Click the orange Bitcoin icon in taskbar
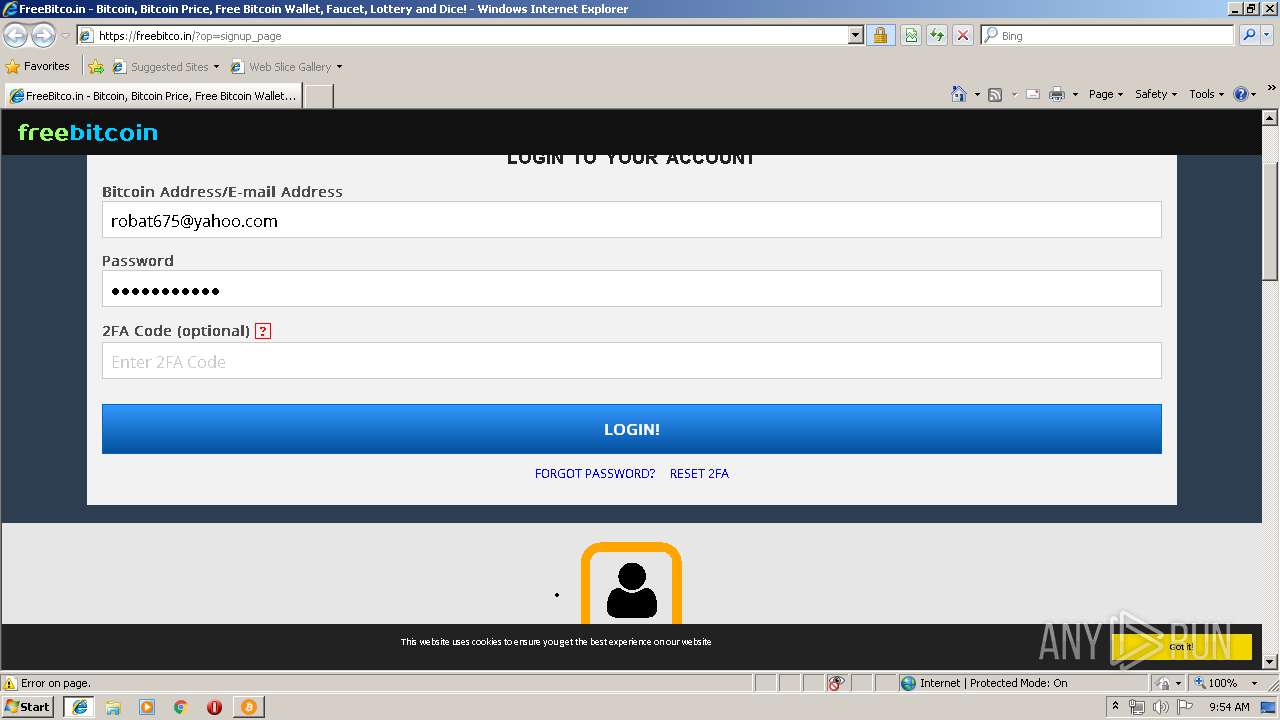The image size is (1280, 720). click(x=248, y=707)
